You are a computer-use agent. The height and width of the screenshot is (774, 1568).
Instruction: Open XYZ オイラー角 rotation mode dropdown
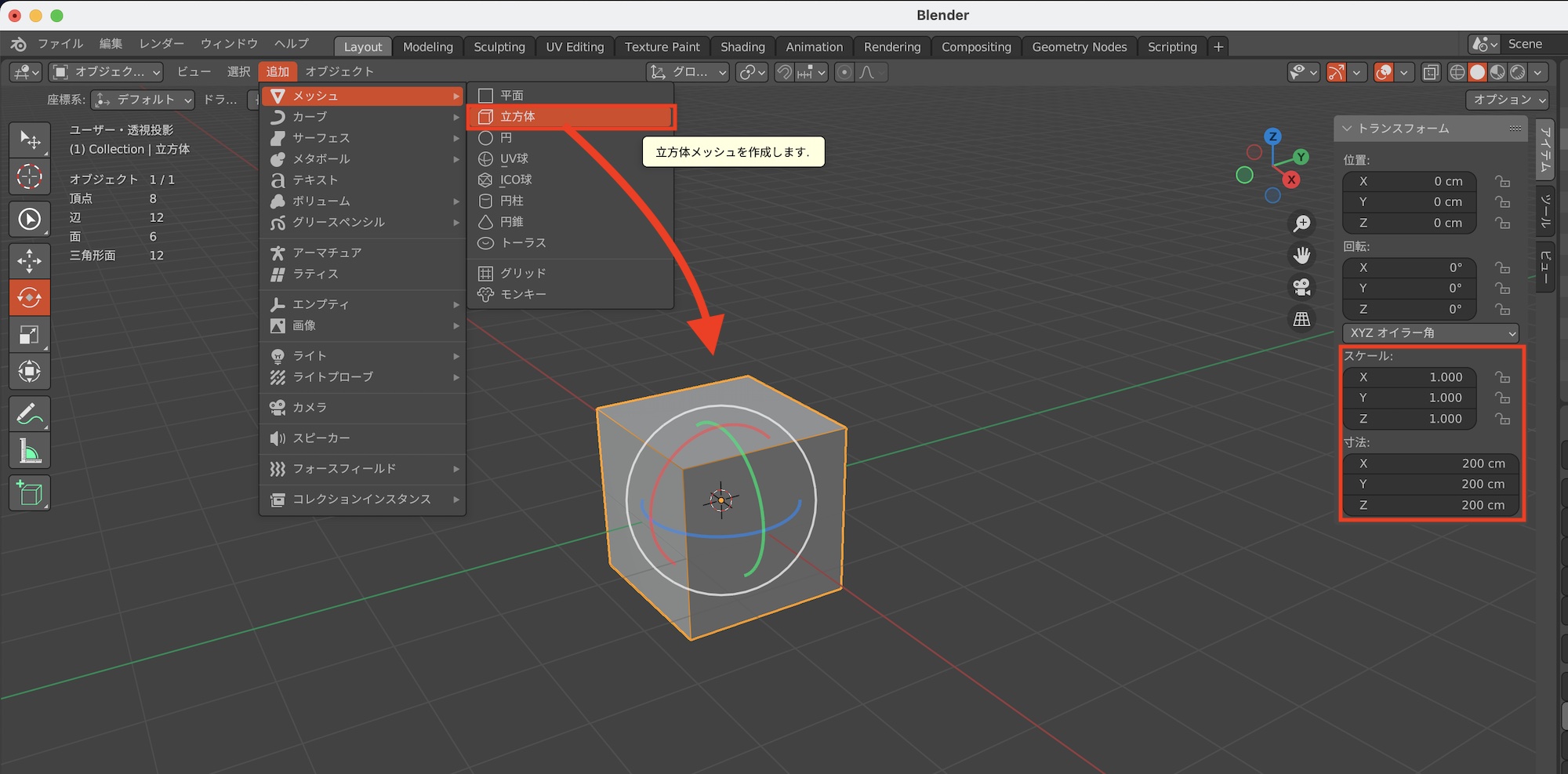click(1430, 333)
